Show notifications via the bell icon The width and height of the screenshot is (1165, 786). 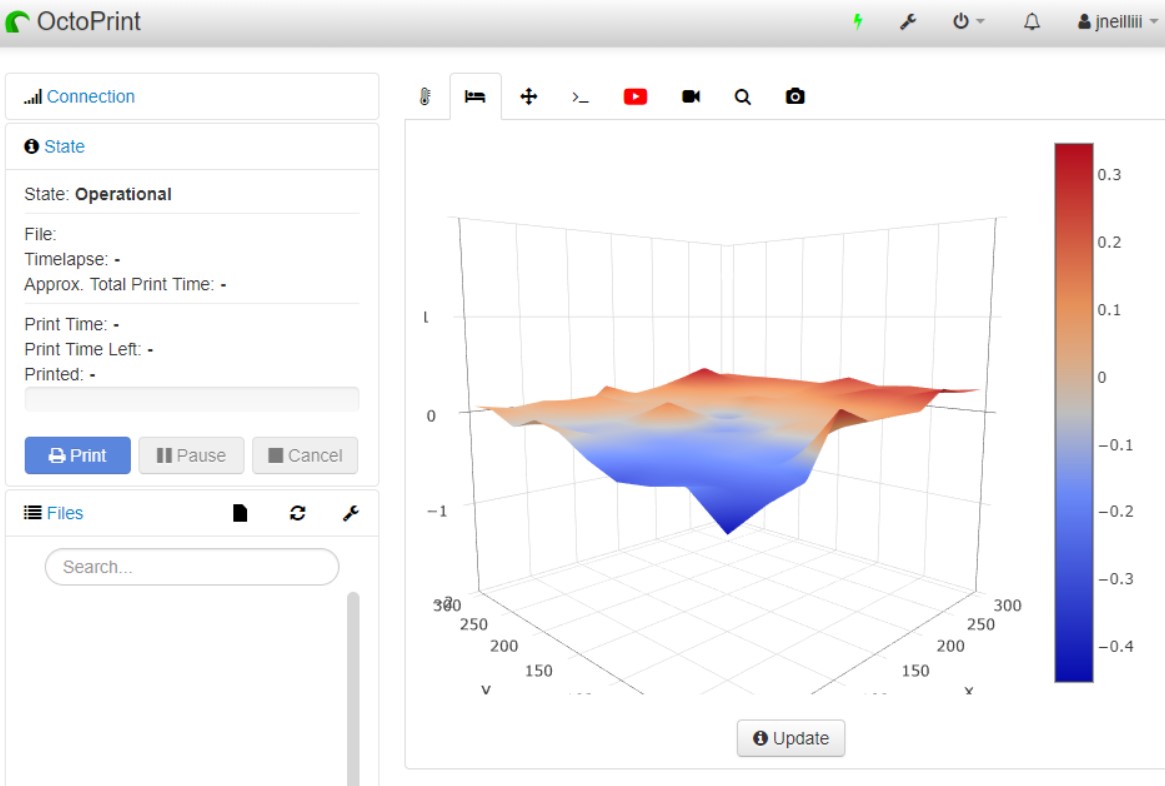point(1031,22)
